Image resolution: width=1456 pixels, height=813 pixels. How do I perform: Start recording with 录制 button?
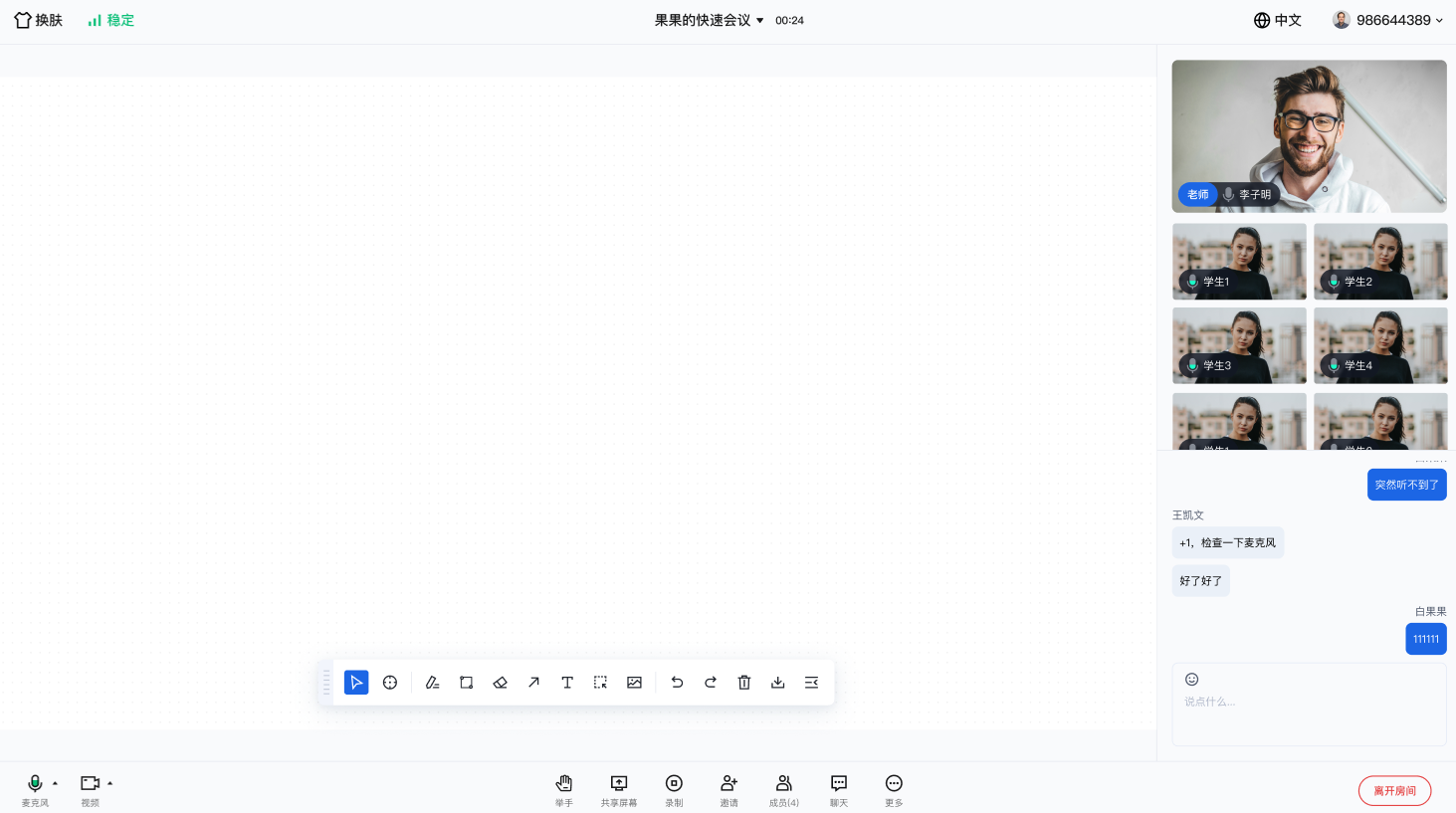[x=674, y=790]
